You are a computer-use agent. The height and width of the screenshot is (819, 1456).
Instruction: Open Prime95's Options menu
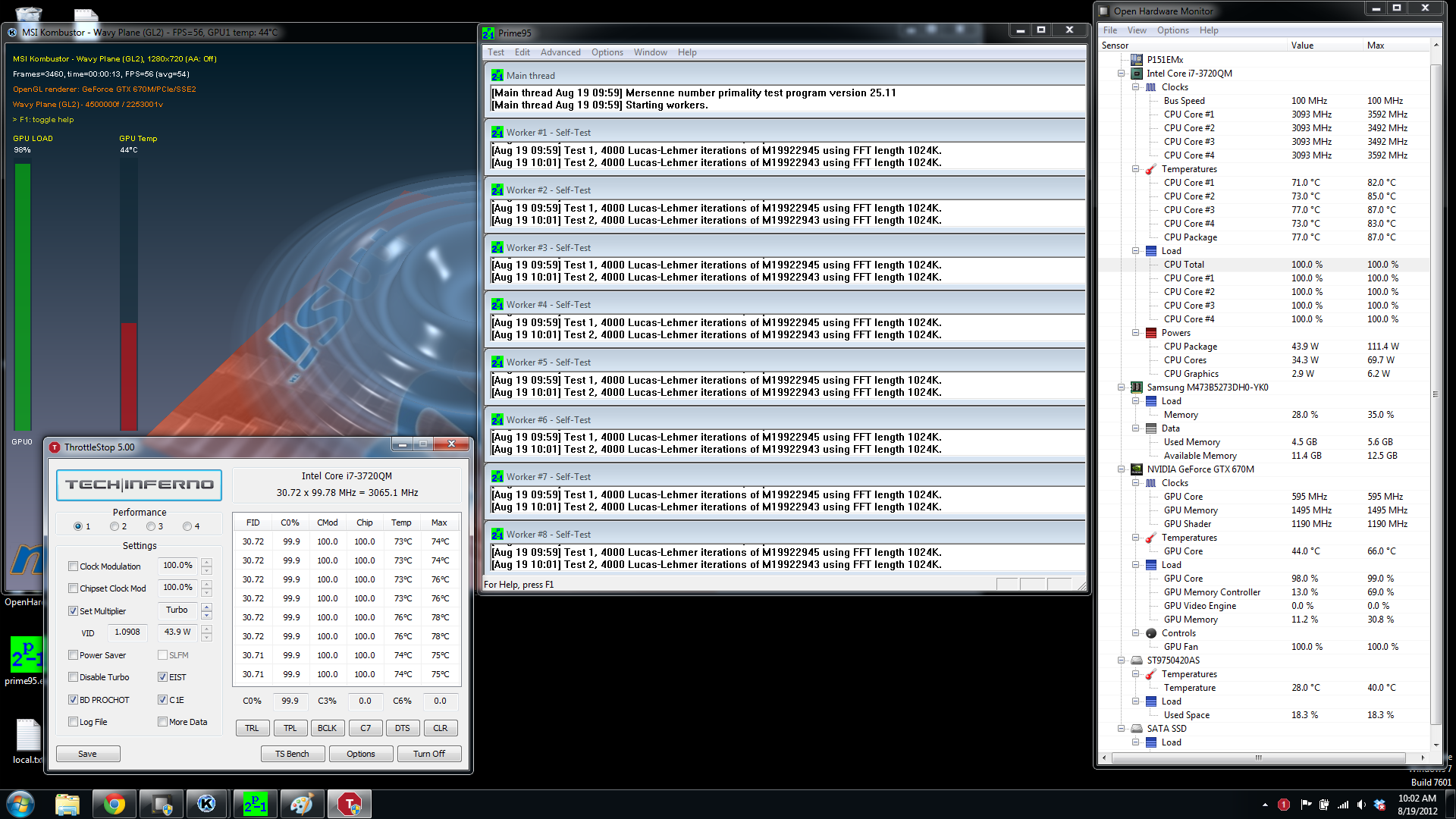607,52
